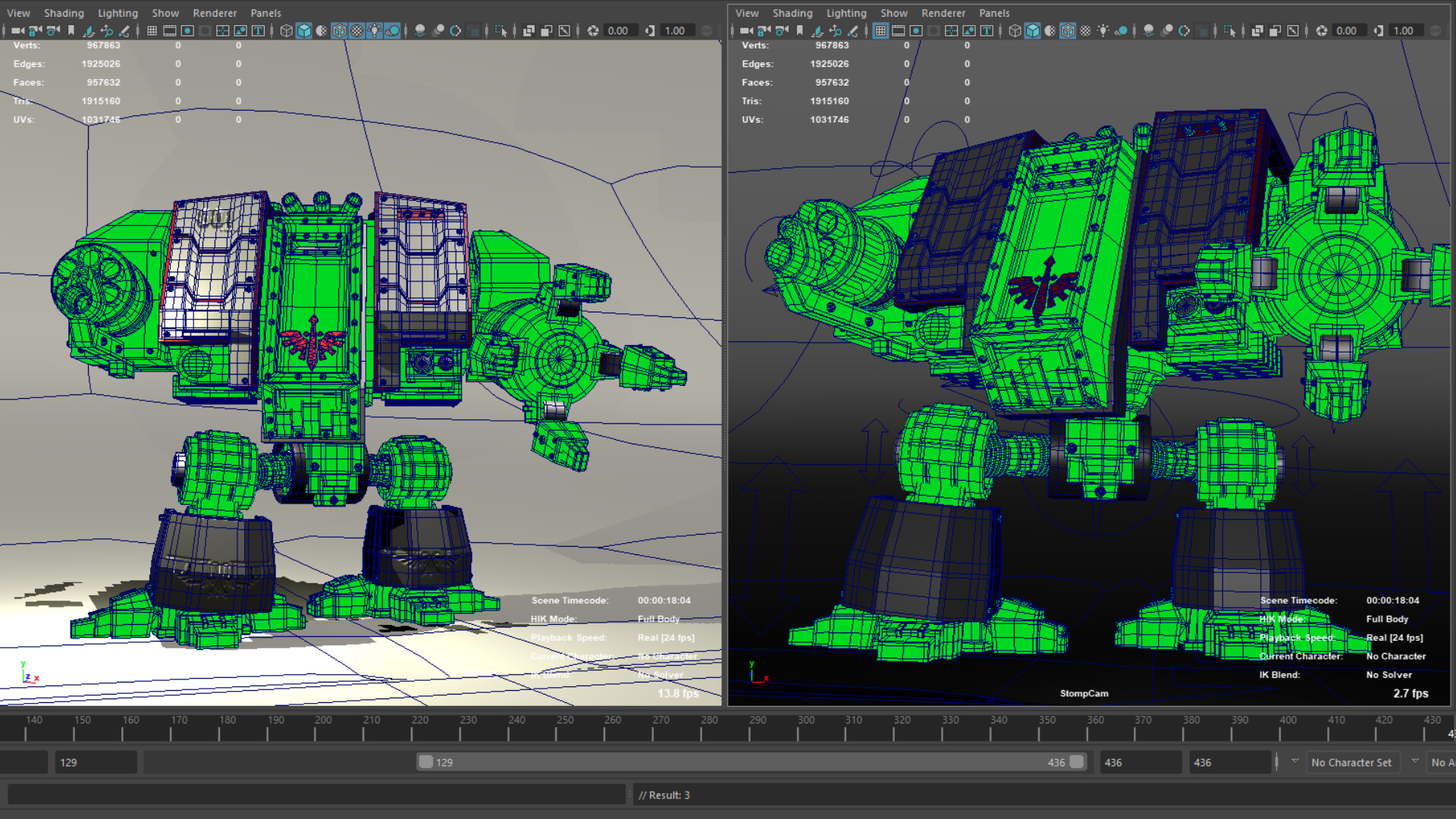Viewport: 1456px width, 819px height.
Task: Activate 2D Pan/Zoom in left panel
Action: coord(107,30)
